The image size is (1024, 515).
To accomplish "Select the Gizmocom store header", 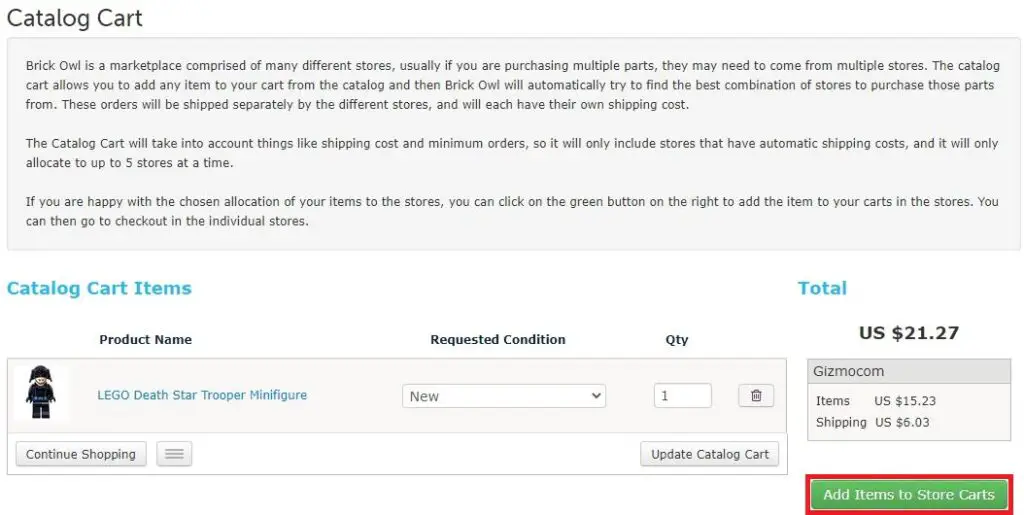I will [x=908, y=371].
